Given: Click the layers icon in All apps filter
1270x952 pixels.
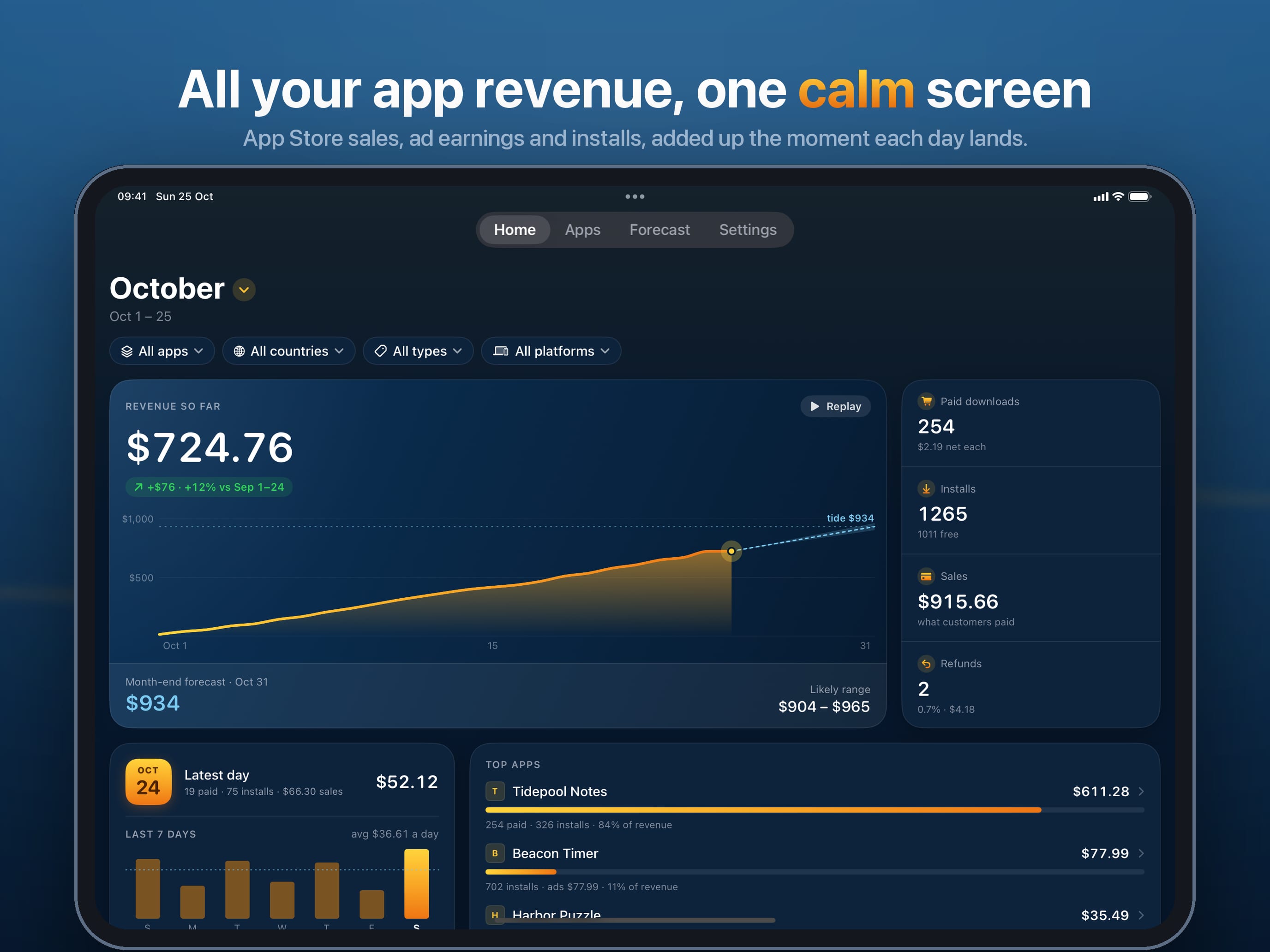Looking at the screenshot, I should 127,351.
